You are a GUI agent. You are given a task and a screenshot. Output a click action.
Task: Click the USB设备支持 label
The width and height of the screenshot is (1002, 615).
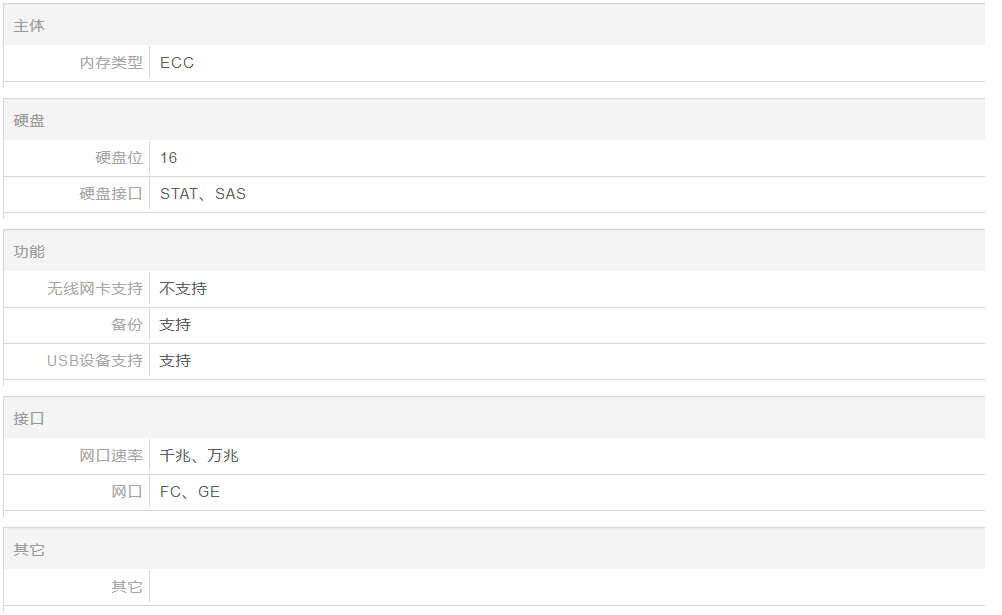tap(95, 361)
